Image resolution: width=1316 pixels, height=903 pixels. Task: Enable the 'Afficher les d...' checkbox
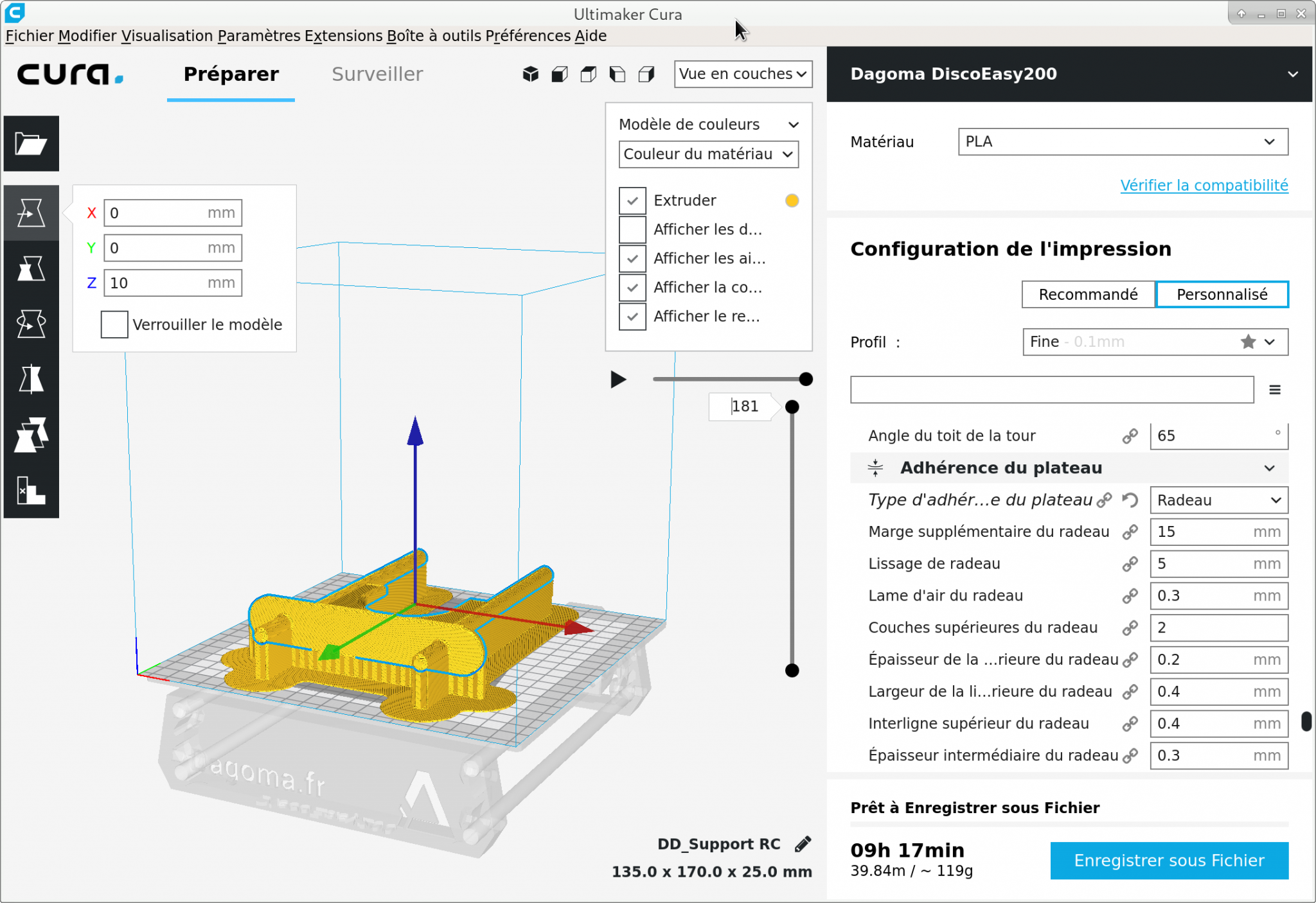tap(632, 229)
